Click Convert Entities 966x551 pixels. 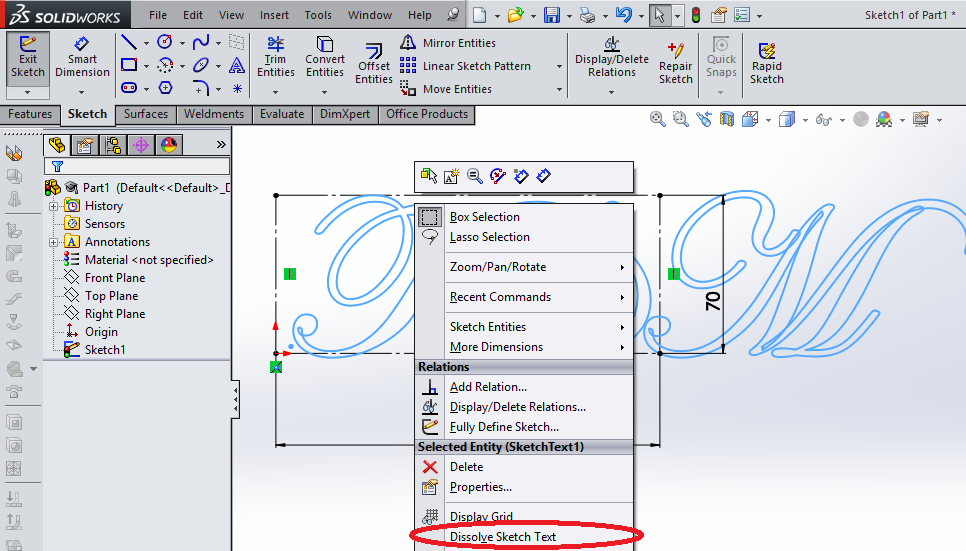(325, 57)
